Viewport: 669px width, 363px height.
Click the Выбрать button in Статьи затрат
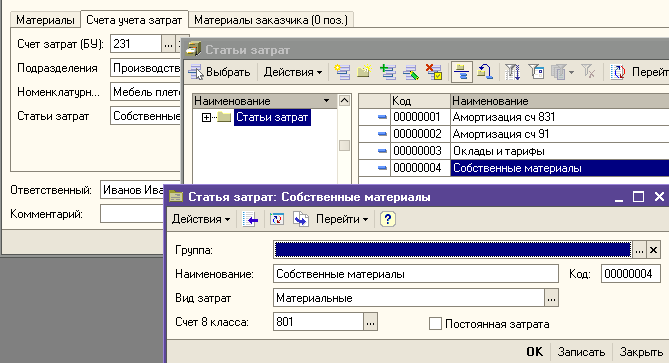[x=220, y=72]
